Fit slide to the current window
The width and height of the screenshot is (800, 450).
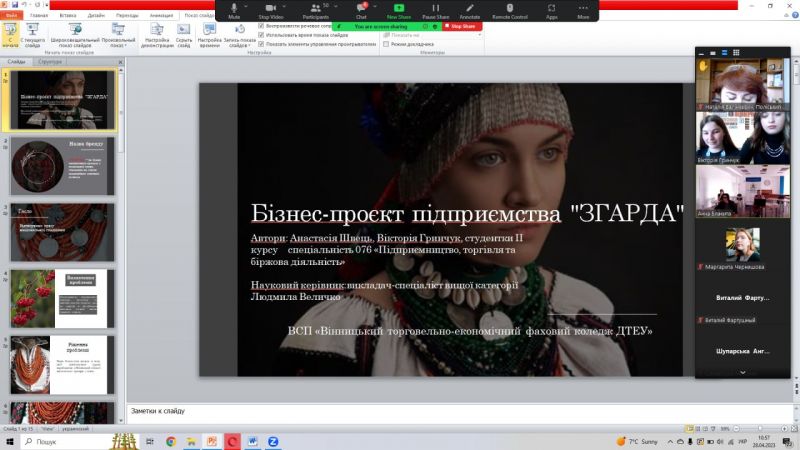click(794, 429)
